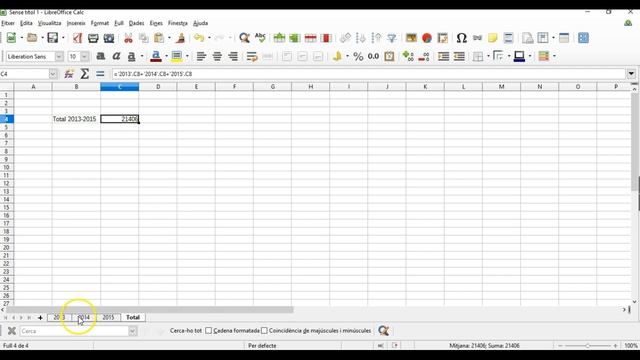Viewport: 640px width, 360px height.
Task: Click Increase Indent icon
Action: pyautogui.click(x=443, y=56)
